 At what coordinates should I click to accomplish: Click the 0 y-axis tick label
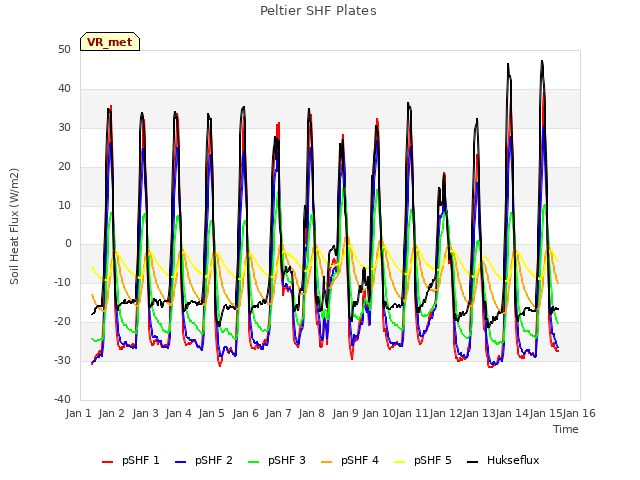(68, 244)
